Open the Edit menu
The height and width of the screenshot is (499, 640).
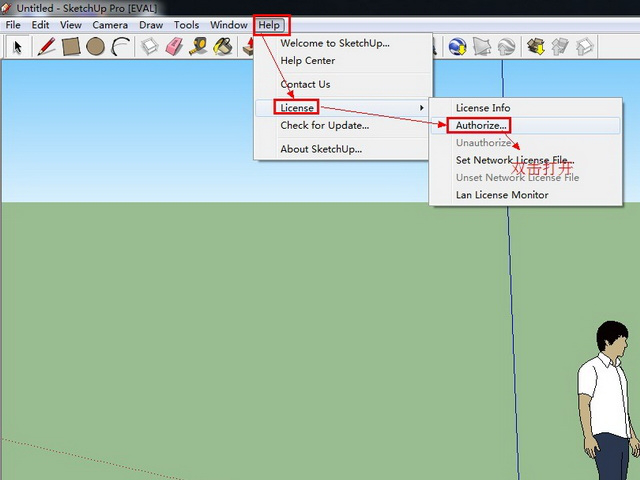tap(40, 25)
